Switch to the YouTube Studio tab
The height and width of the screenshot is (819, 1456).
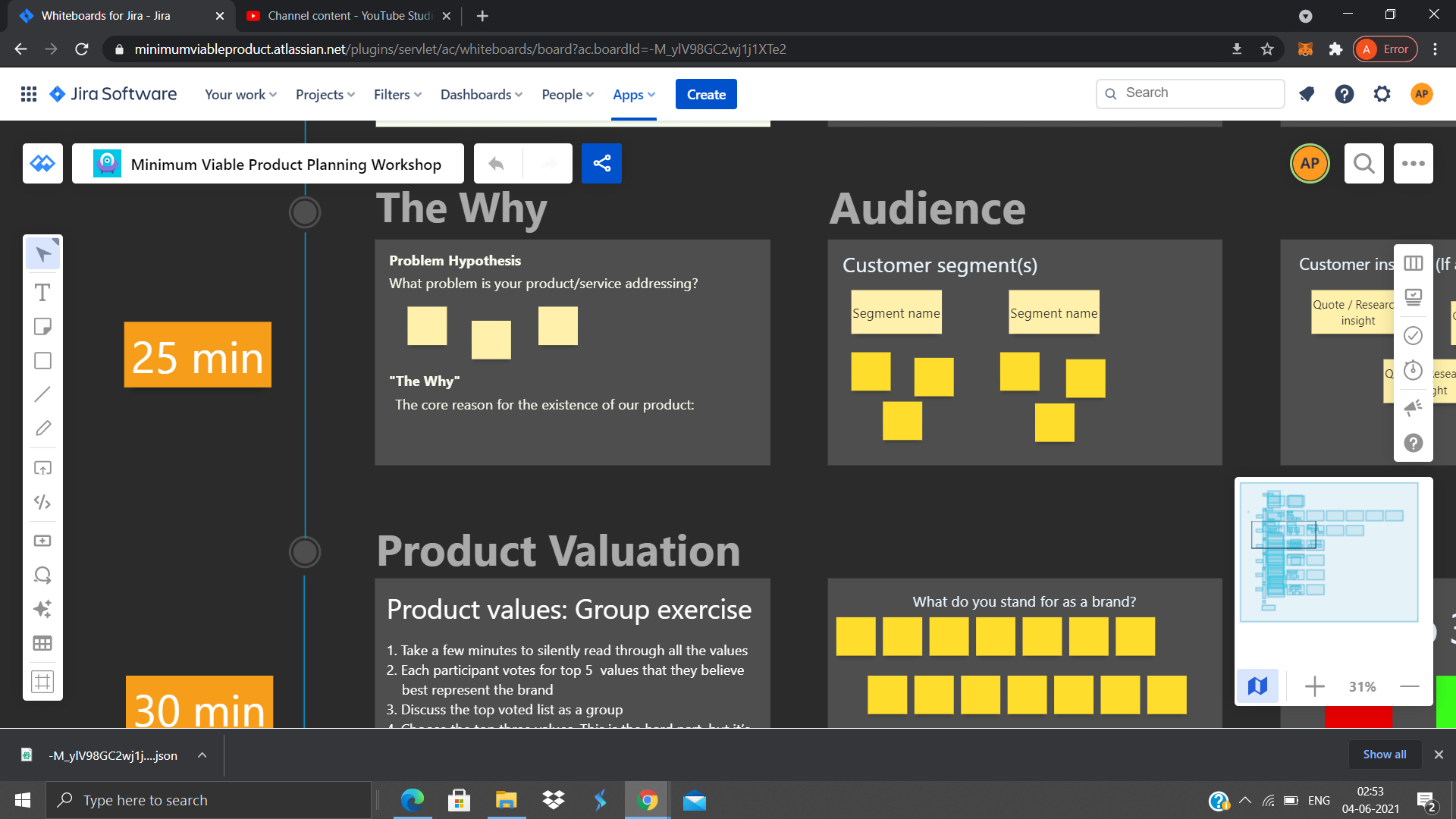[x=349, y=16]
